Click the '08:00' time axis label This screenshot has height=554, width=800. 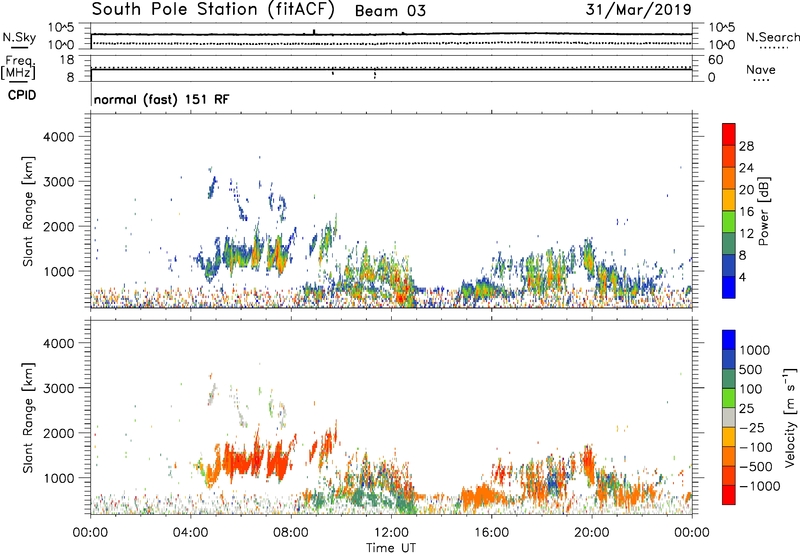coord(291,533)
